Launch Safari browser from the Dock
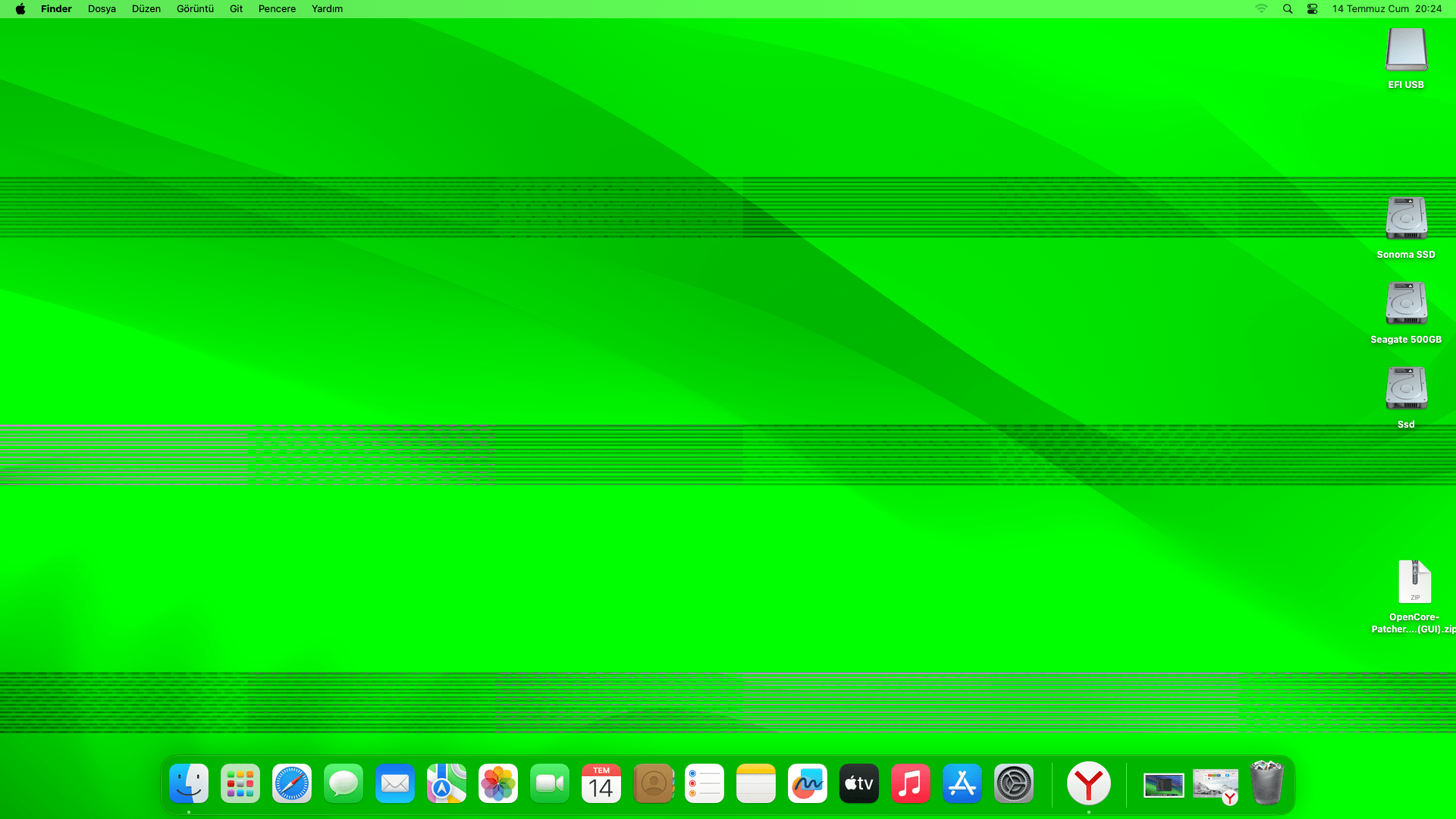This screenshot has height=819, width=1456. click(292, 783)
